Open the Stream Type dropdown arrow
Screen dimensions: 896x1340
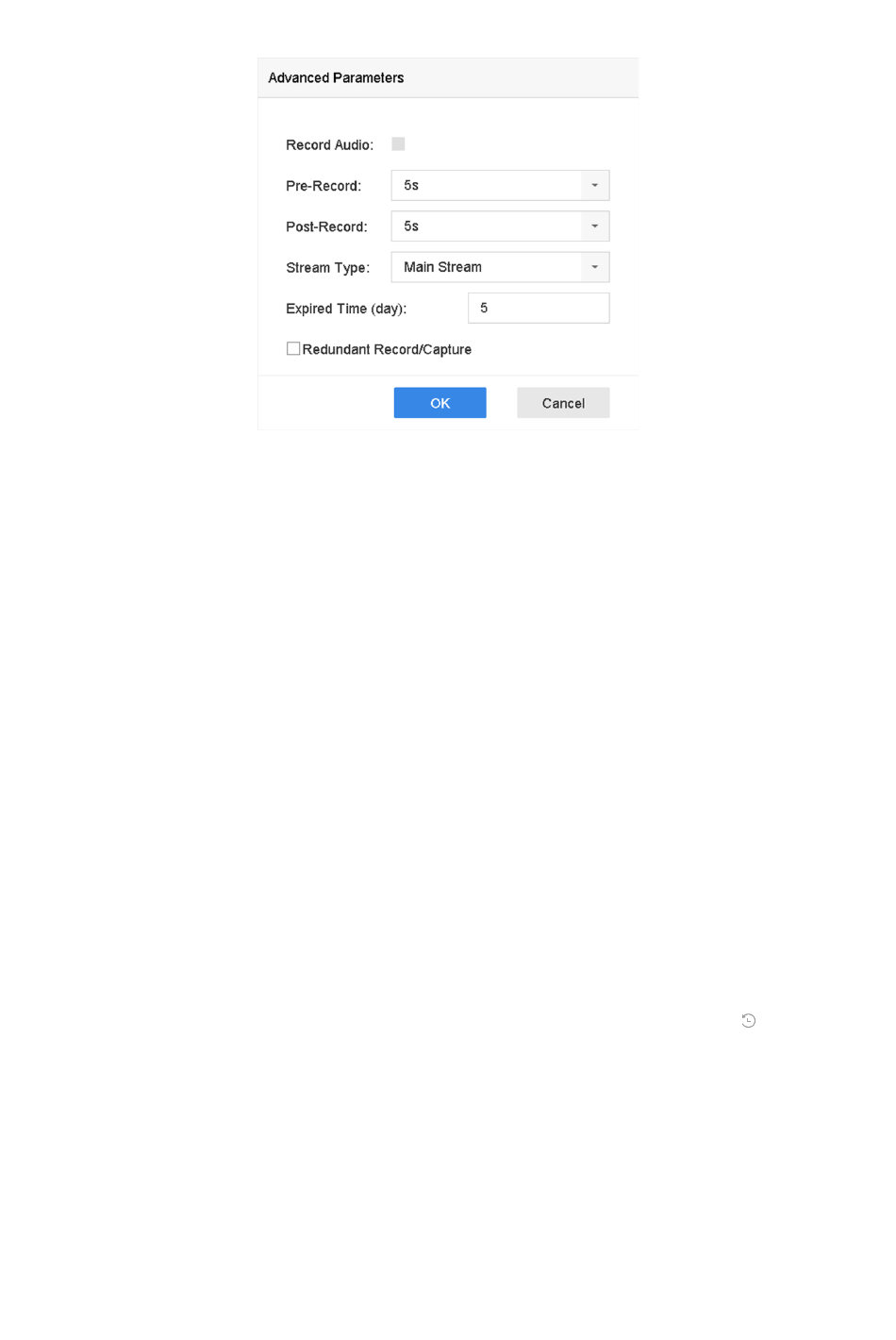tap(595, 267)
